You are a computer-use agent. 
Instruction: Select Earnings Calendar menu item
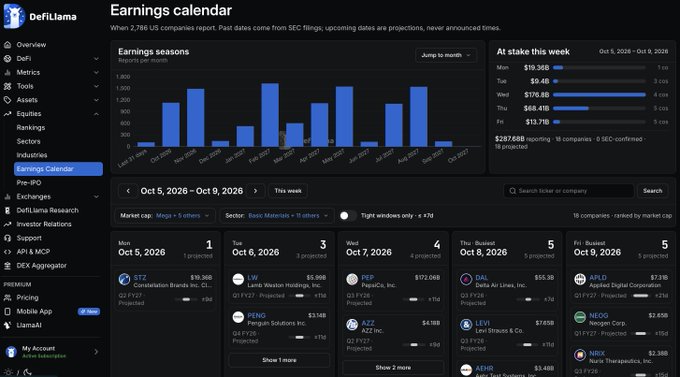58,169
